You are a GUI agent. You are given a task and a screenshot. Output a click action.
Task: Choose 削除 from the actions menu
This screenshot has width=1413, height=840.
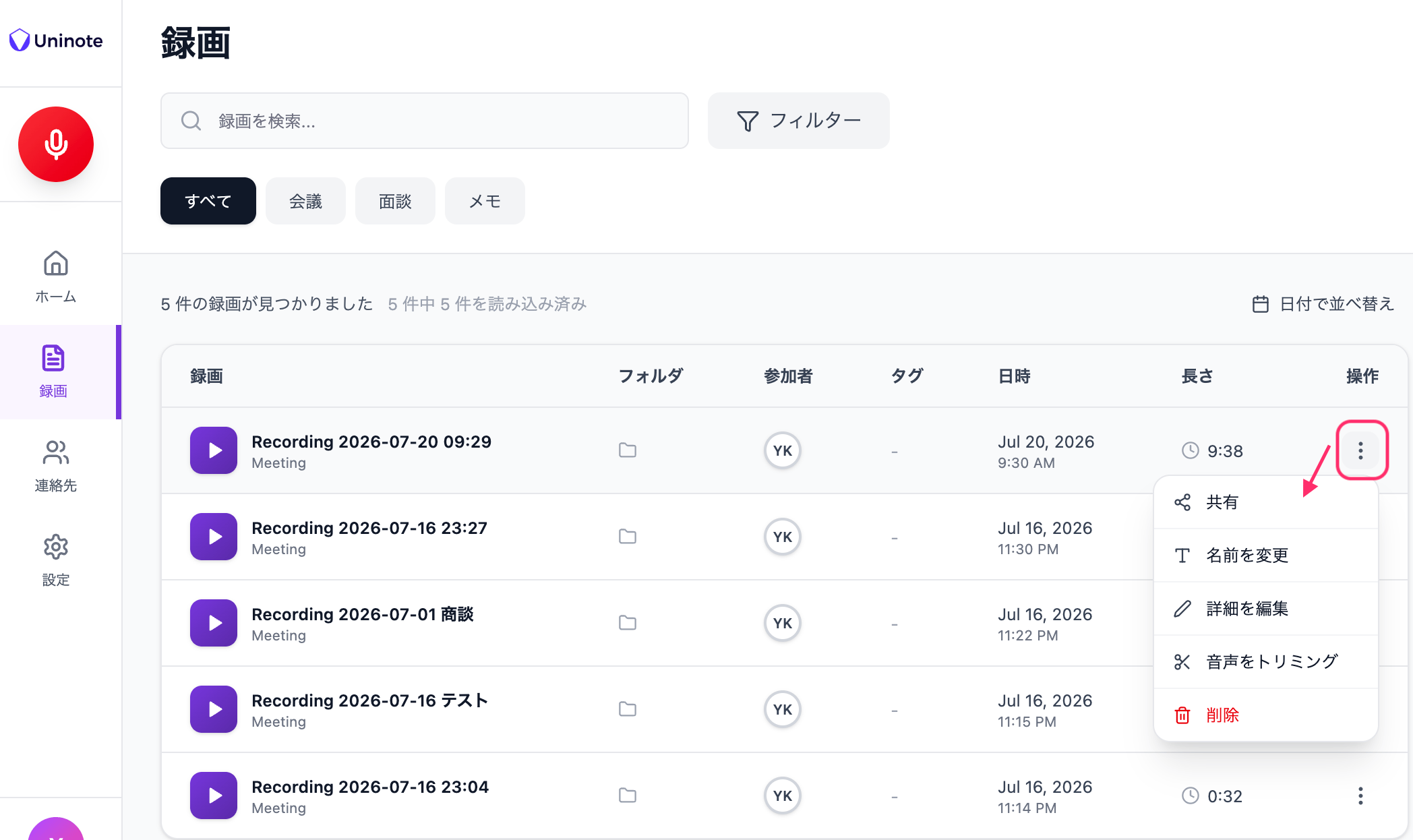[x=1266, y=715]
